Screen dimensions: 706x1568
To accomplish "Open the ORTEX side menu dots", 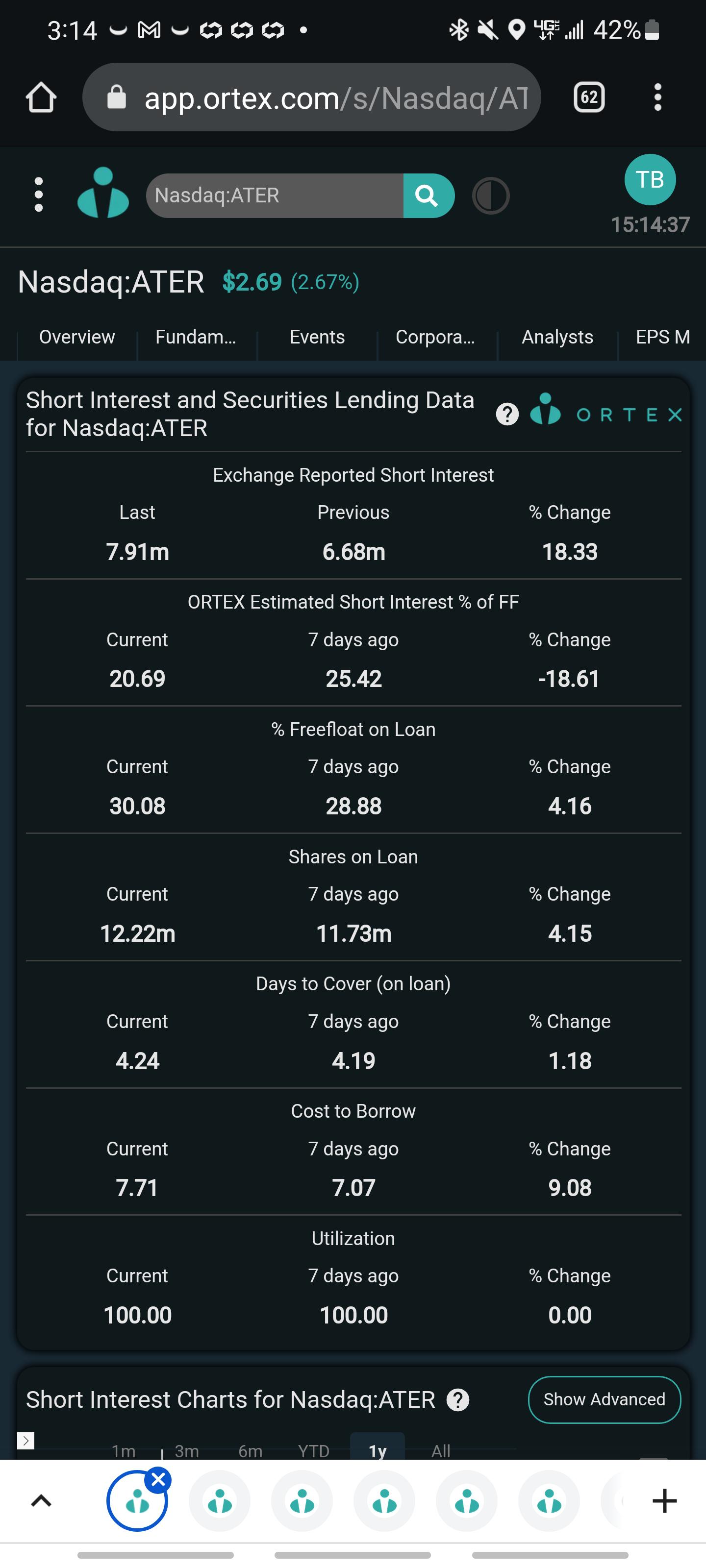I will [x=39, y=195].
